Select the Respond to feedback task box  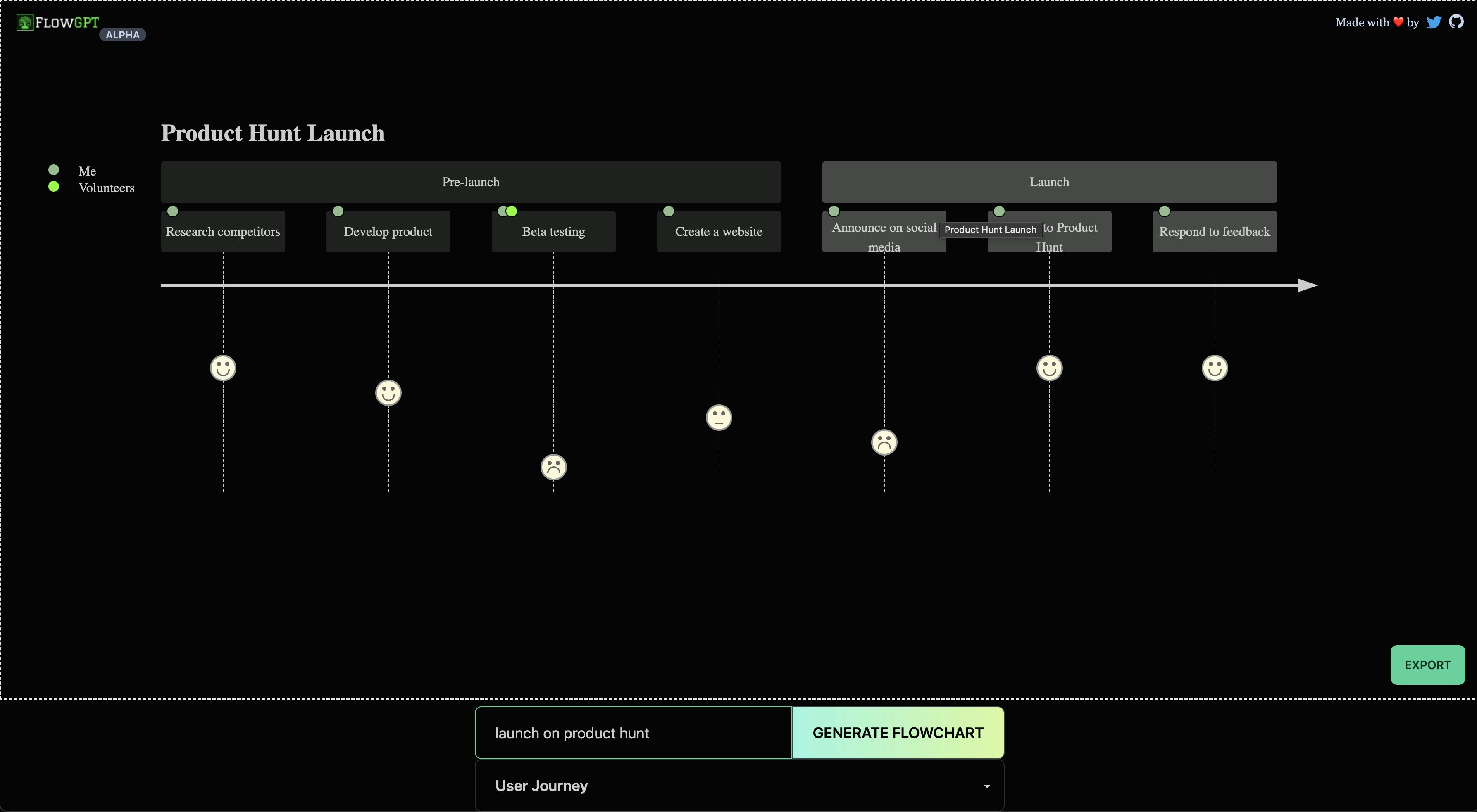point(1215,232)
